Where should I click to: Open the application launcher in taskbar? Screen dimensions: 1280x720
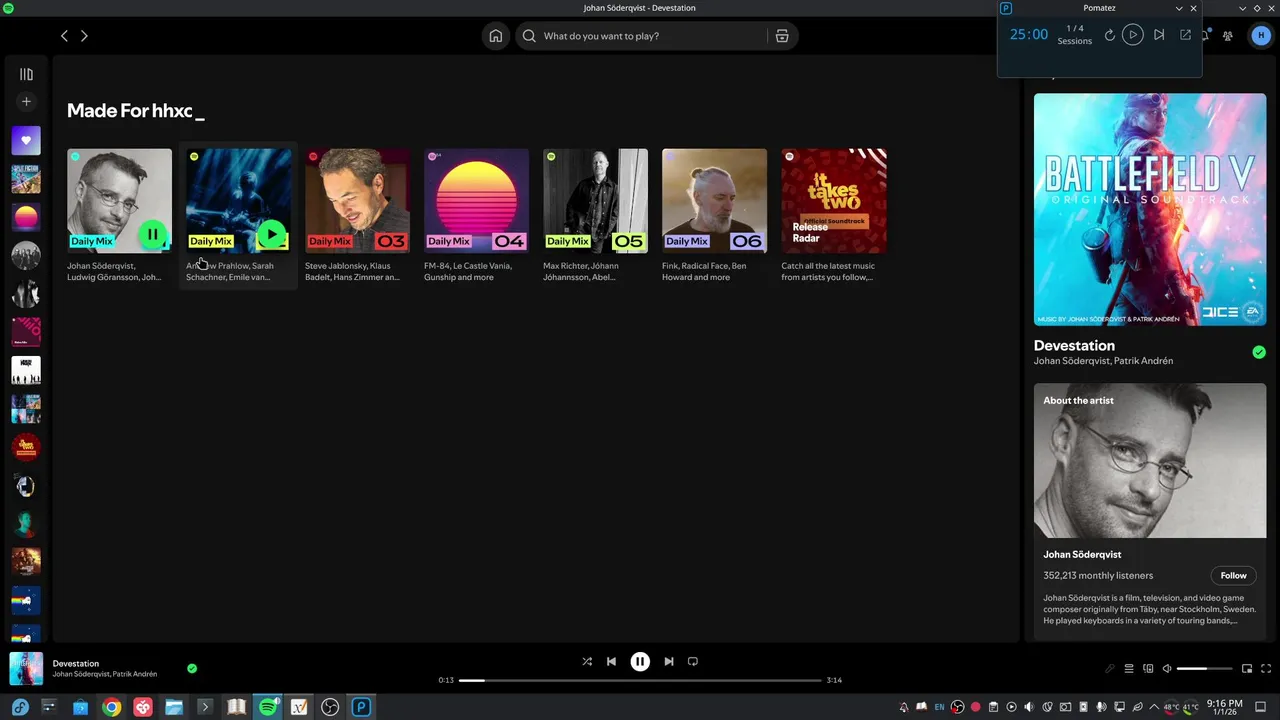[x=20, y=707]
